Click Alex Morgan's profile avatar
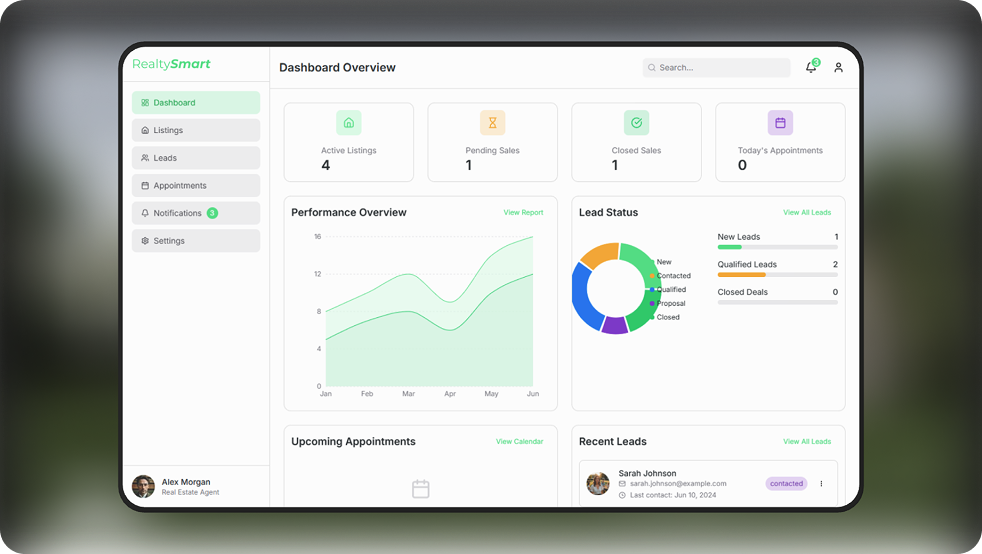Image resolution: width=982 pixels, height=554 pixels. [x=143, y=487]
